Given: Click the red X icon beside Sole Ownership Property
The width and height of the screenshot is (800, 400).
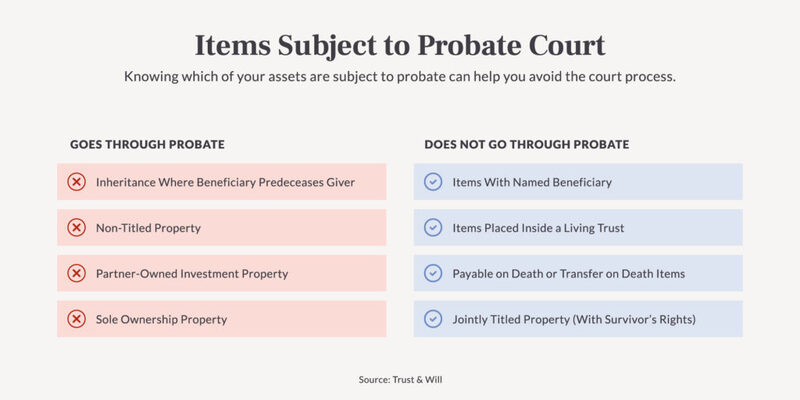Looking at the screenshot, I should pyautogui.click(x=77, y=319).
